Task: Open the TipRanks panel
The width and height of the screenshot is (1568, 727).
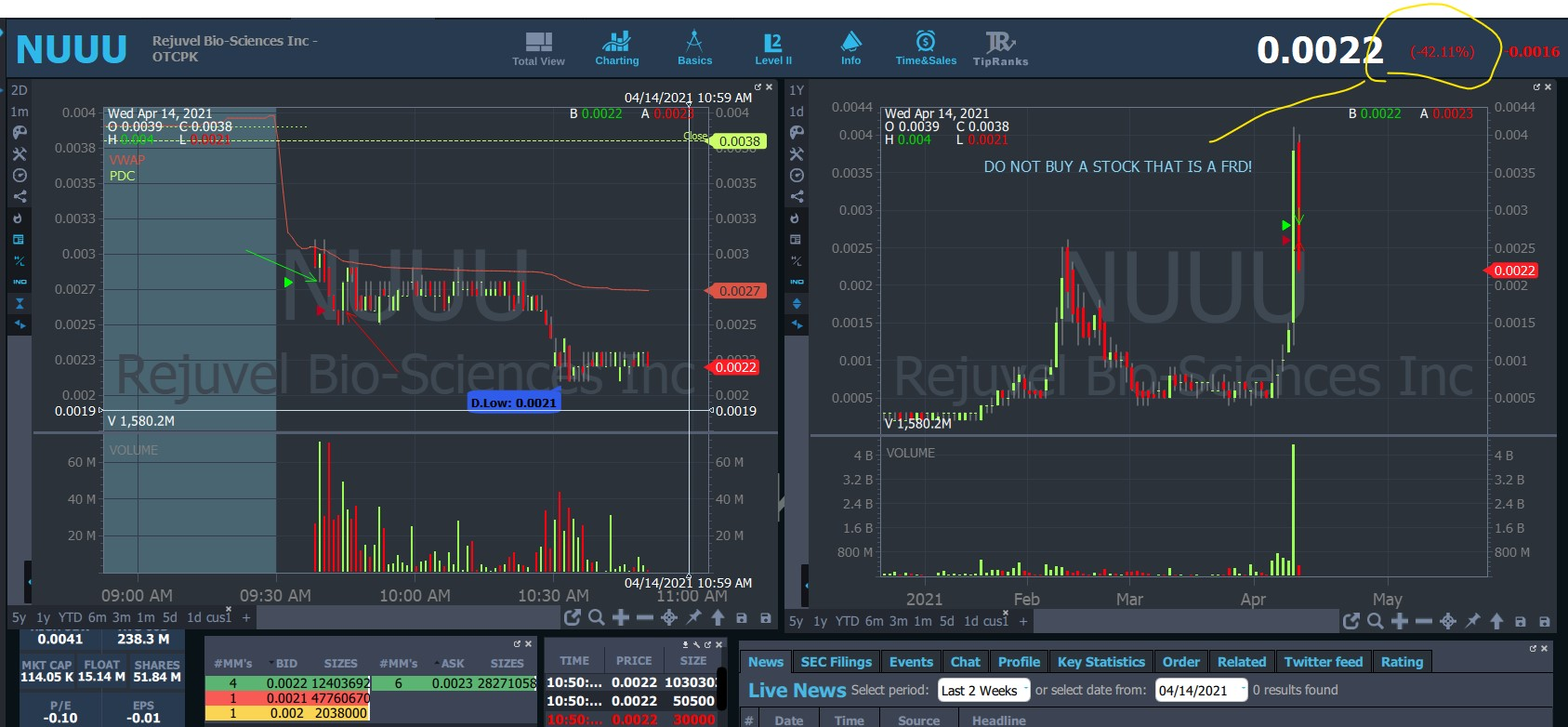Action: click(1000, 48)
